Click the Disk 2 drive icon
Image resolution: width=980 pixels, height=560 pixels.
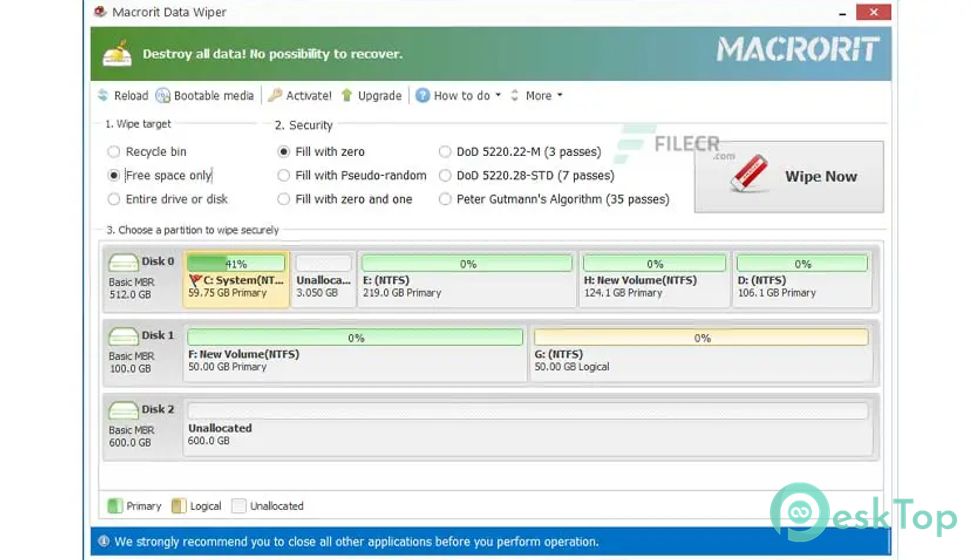[x=123, y=411]
